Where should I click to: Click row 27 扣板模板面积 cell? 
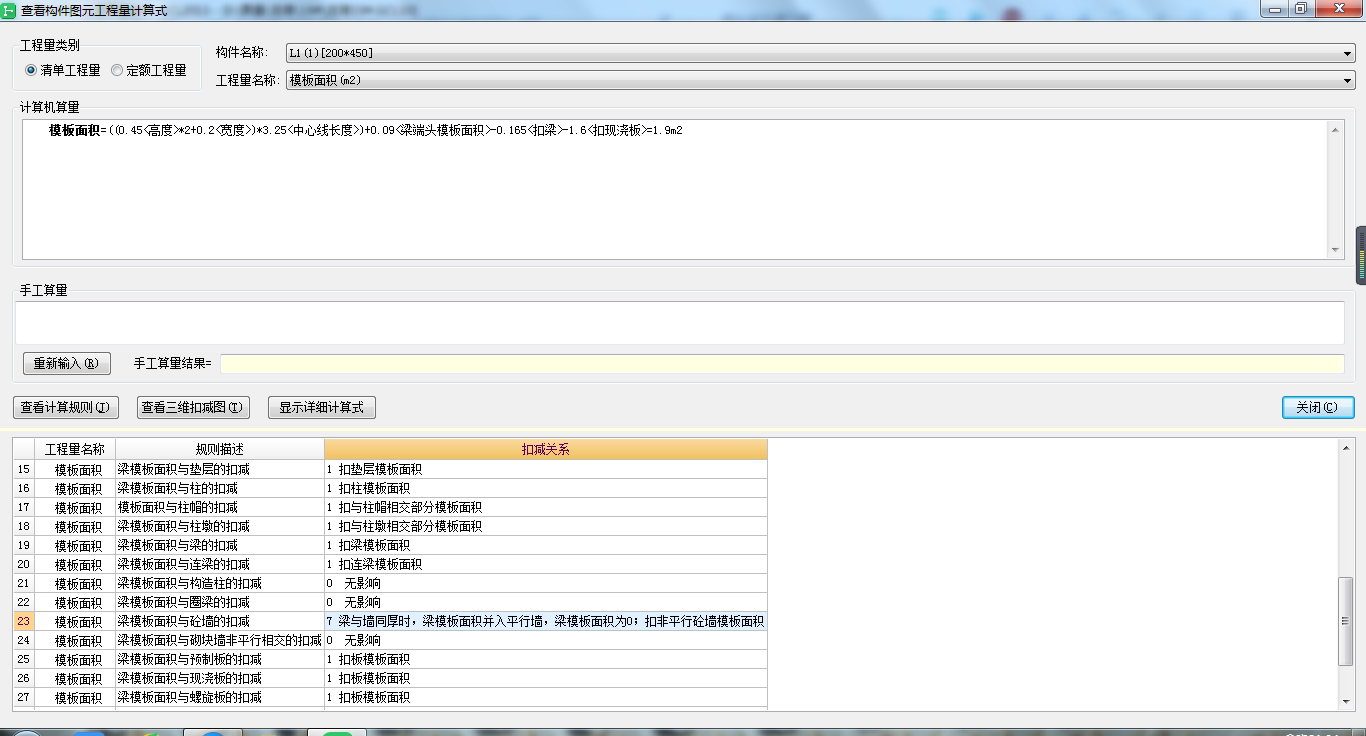(546, 697)
